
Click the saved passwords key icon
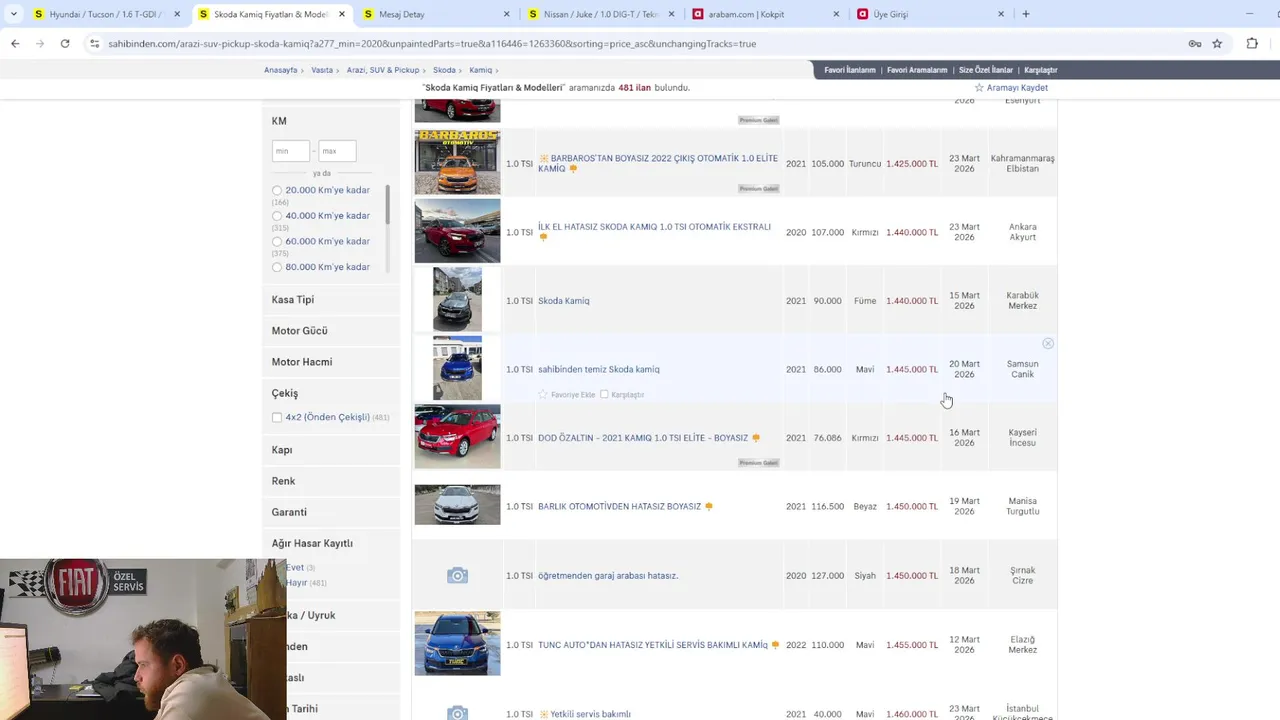coord(1194,43)
